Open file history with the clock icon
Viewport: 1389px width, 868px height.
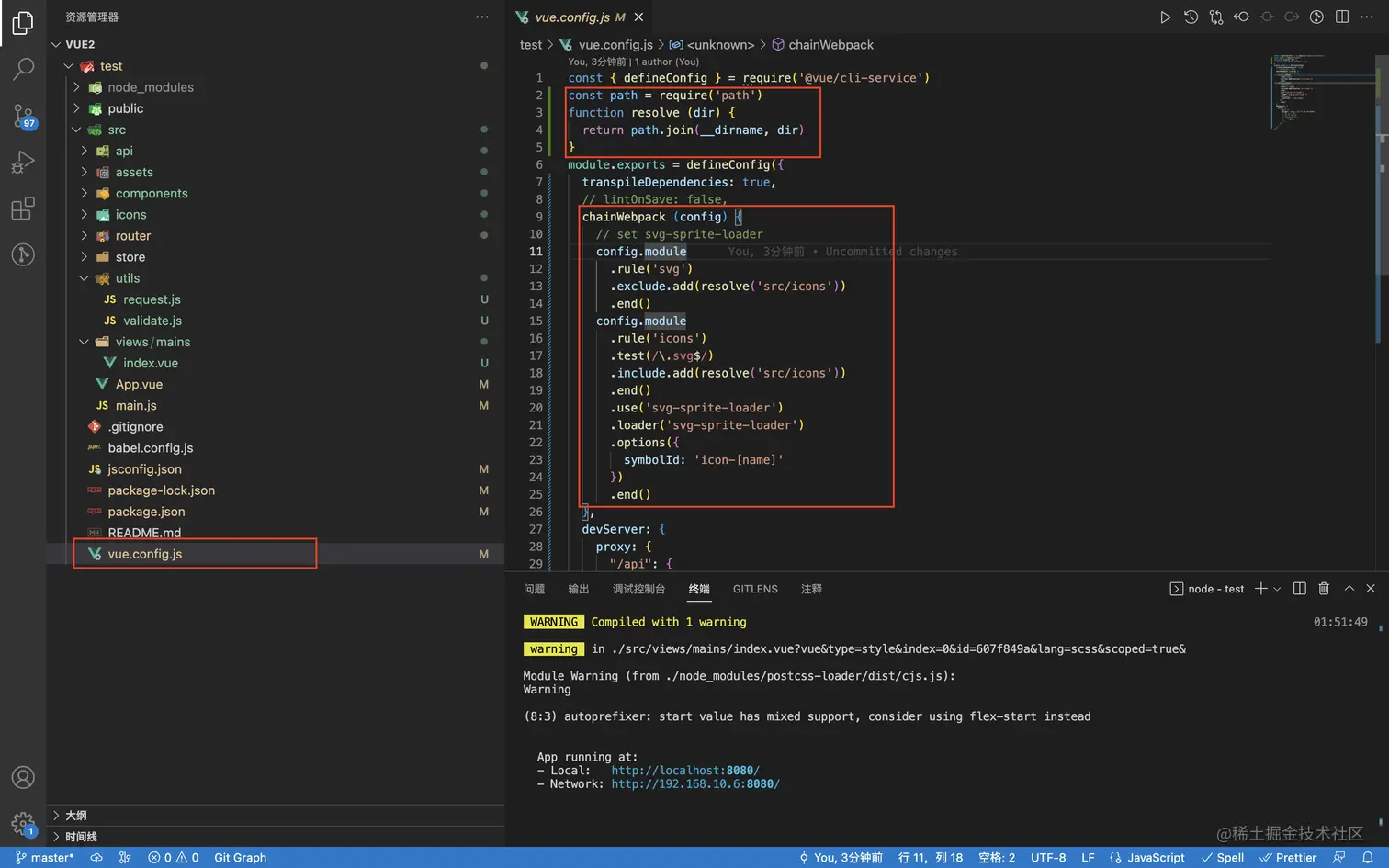1191,17
